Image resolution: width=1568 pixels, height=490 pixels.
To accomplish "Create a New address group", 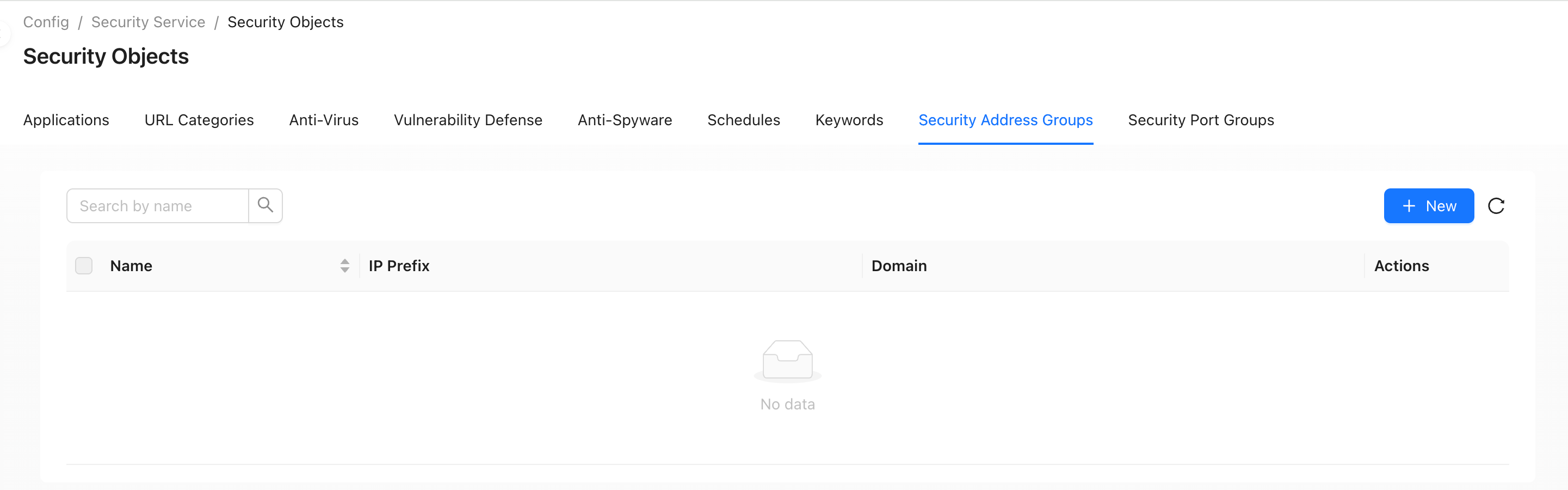I will pos(1429,206).
